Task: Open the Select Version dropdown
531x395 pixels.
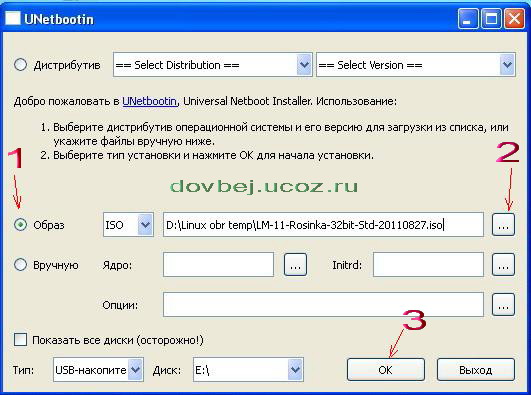Action: (416, 64)
